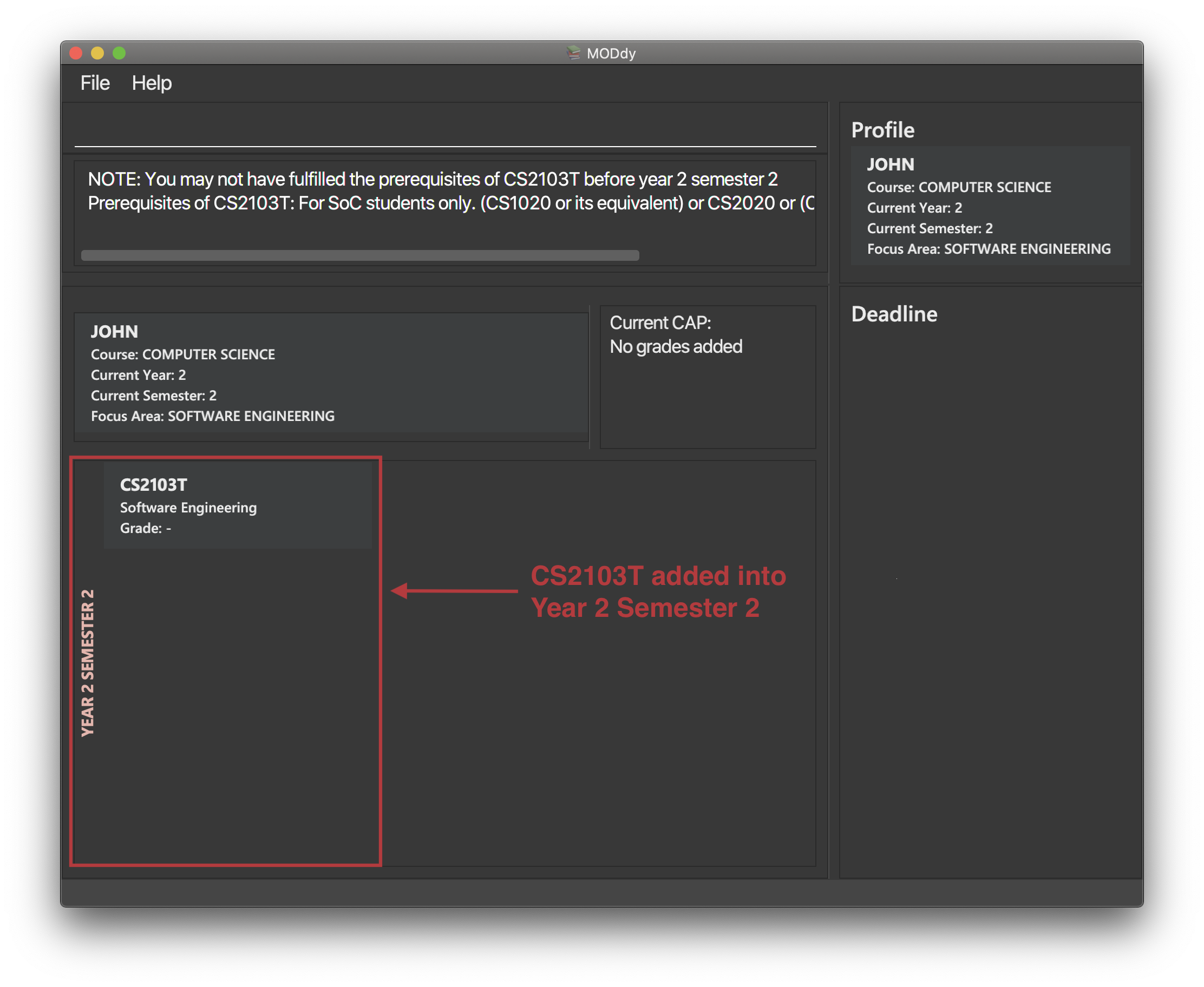The image size is (1204, 987).
Task: Click 'Course: COMPUTER SCIENCE' in Profile sidebar
Action: pos(959,187)
